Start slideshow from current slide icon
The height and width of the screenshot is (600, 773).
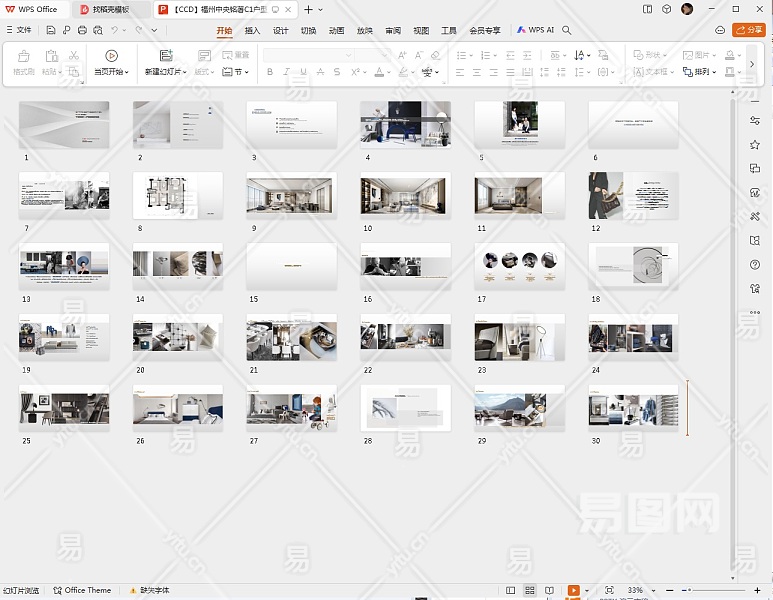point(111,57)
